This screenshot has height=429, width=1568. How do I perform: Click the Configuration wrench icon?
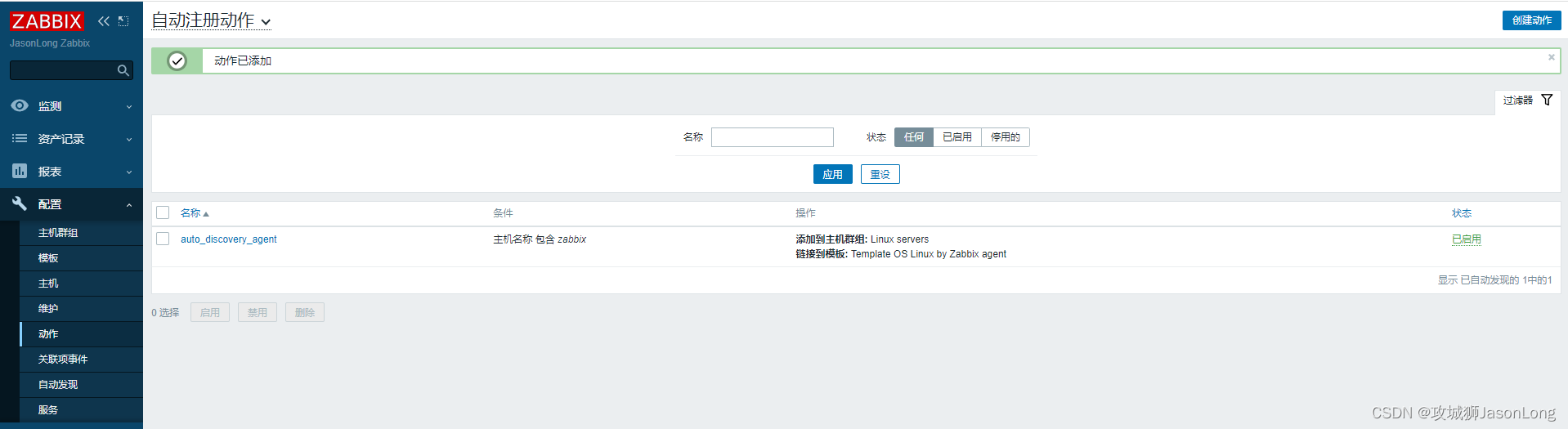(x=20, y=203)
